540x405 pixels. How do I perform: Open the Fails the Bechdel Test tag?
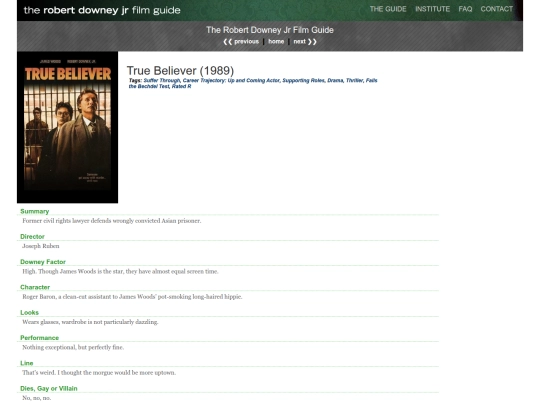(253, 83)
